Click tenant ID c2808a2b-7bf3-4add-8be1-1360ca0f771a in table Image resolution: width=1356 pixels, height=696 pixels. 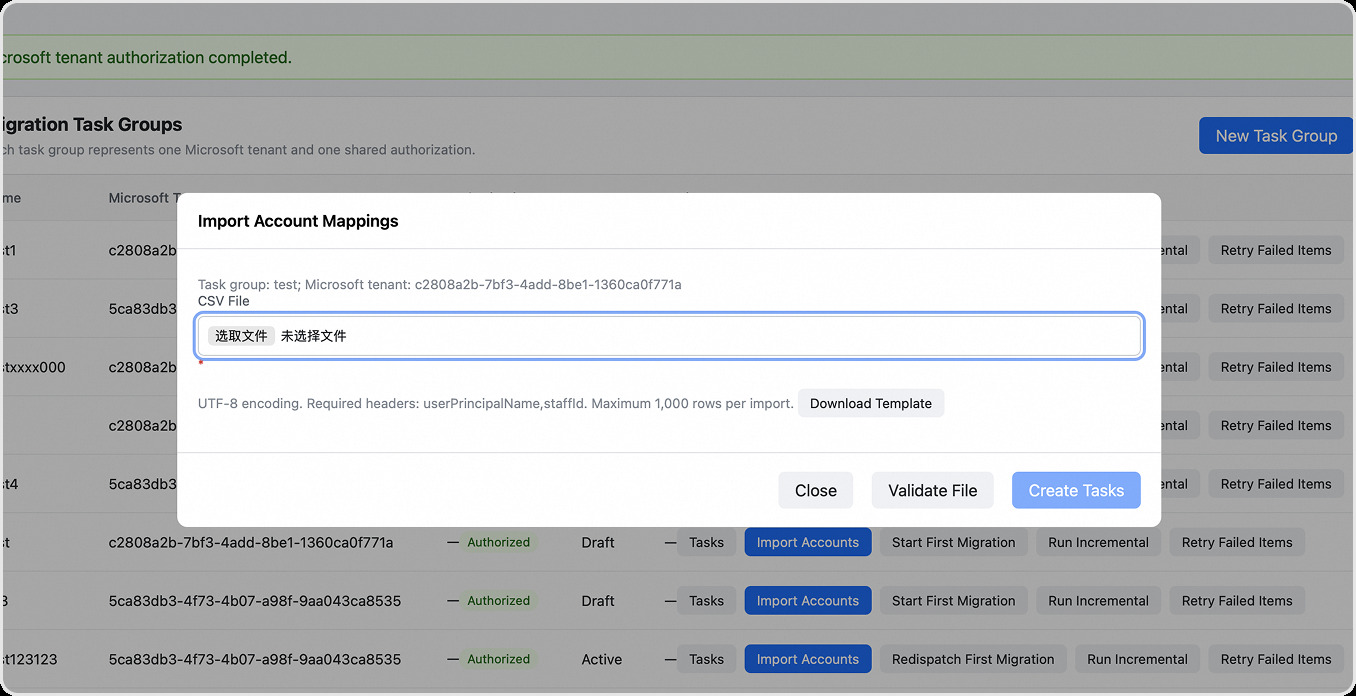pos(251,542)
